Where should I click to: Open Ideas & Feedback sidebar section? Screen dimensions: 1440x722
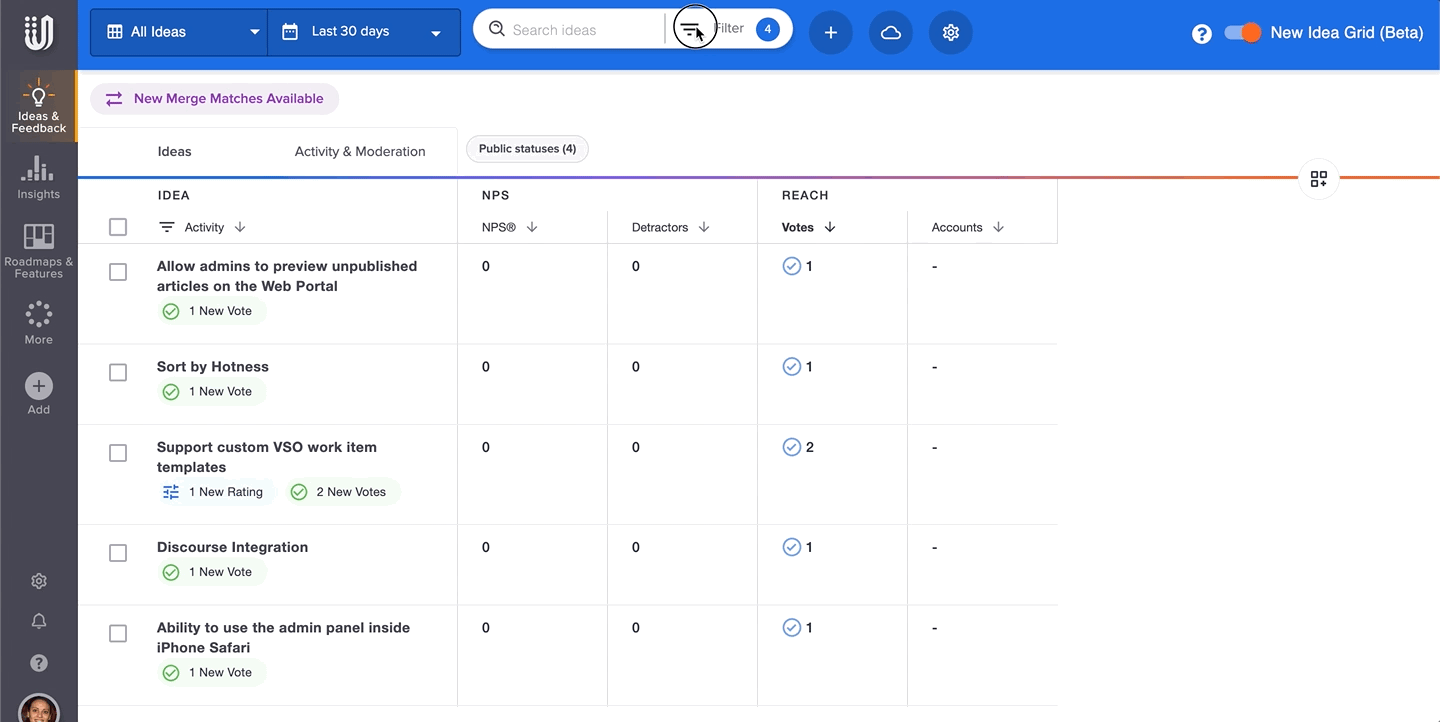tap(38, 106)
